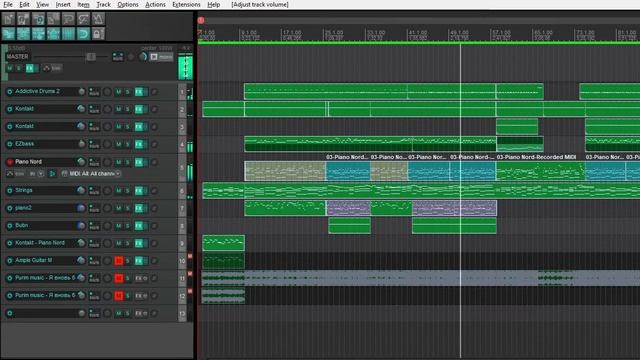This screenshot has height=360, width=640.
Task: Unmute track 11 Purim music
Action: (118, 278)
